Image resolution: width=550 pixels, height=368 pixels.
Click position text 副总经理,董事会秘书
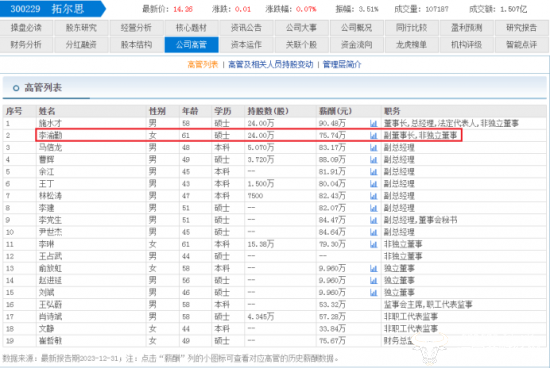tap(421, 220)
